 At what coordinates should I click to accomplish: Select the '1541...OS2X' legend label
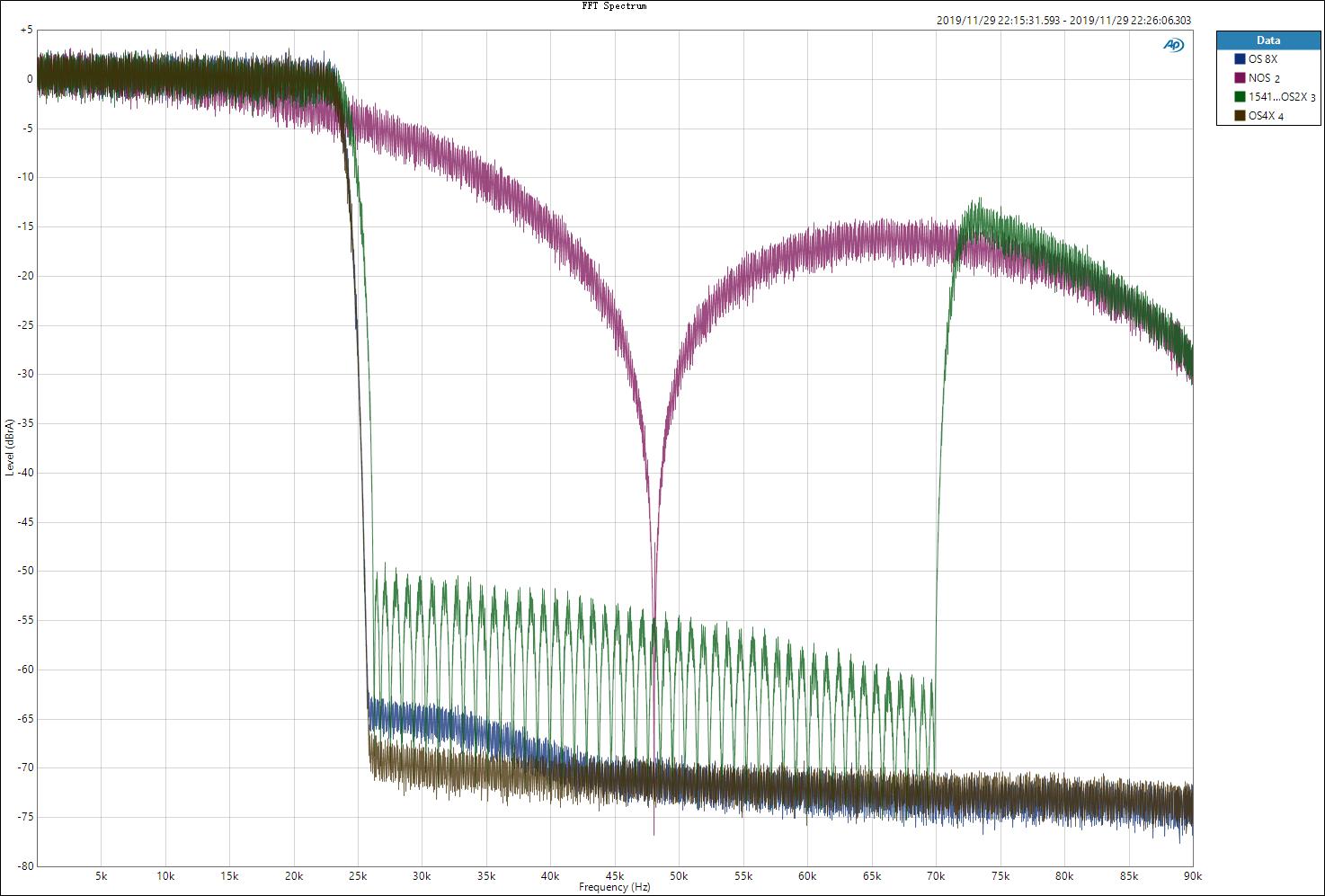(x=1277, y=97)
